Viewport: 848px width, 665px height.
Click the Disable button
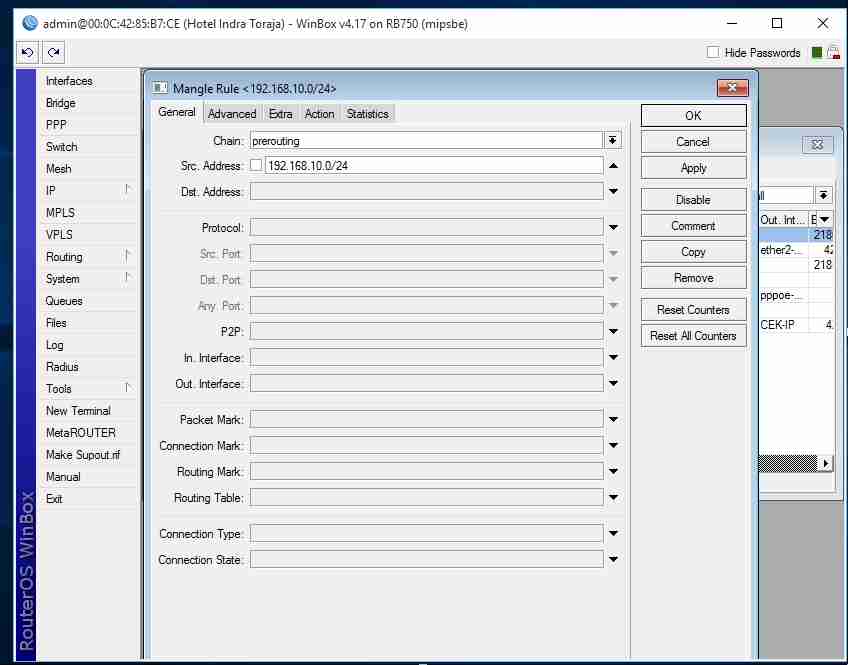(x=693, y=200)
